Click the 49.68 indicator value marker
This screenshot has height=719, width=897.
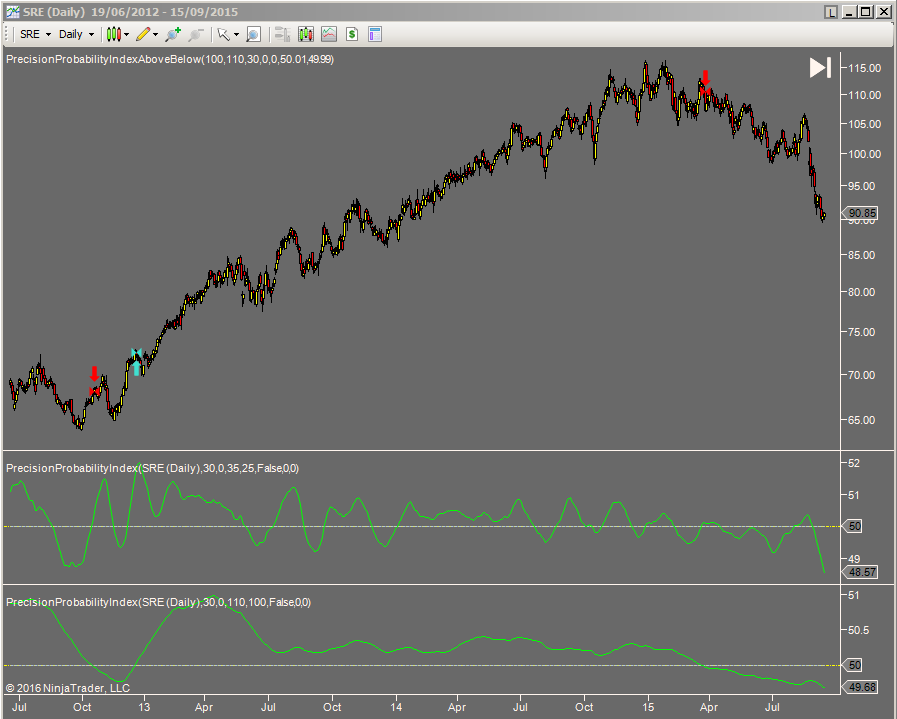pos(860,687)
